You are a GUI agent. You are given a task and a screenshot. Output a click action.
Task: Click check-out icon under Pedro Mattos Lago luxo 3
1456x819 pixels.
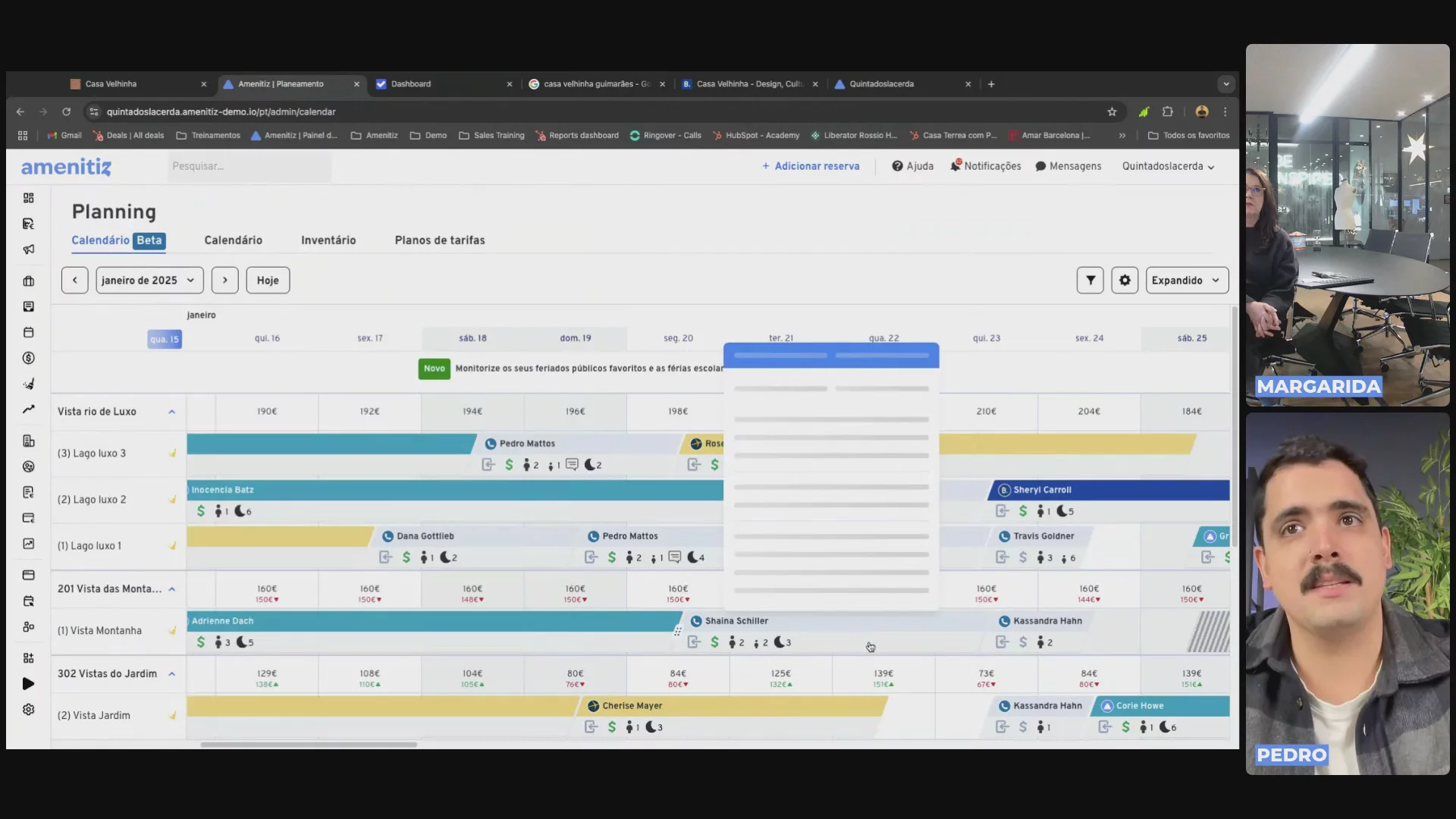(488, 465)
